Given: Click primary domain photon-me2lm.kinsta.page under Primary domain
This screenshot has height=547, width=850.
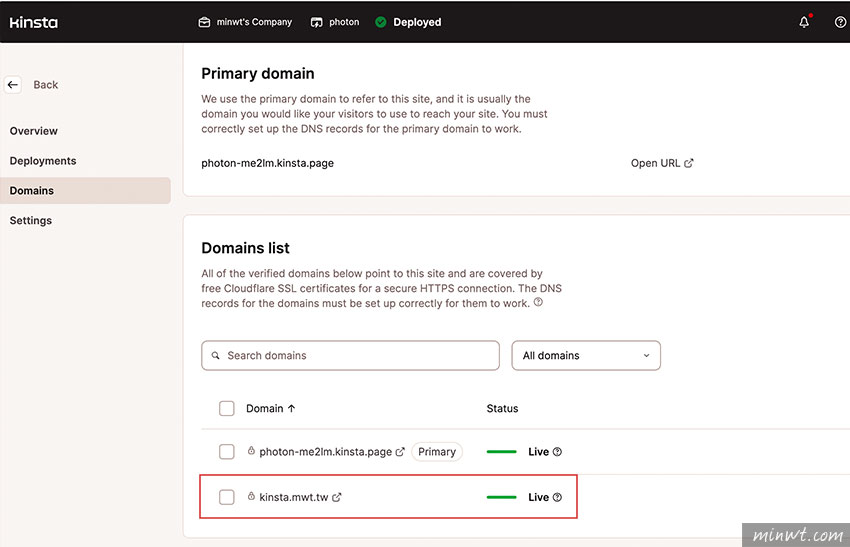Looking at the screenshot, I should coord(267,163).
